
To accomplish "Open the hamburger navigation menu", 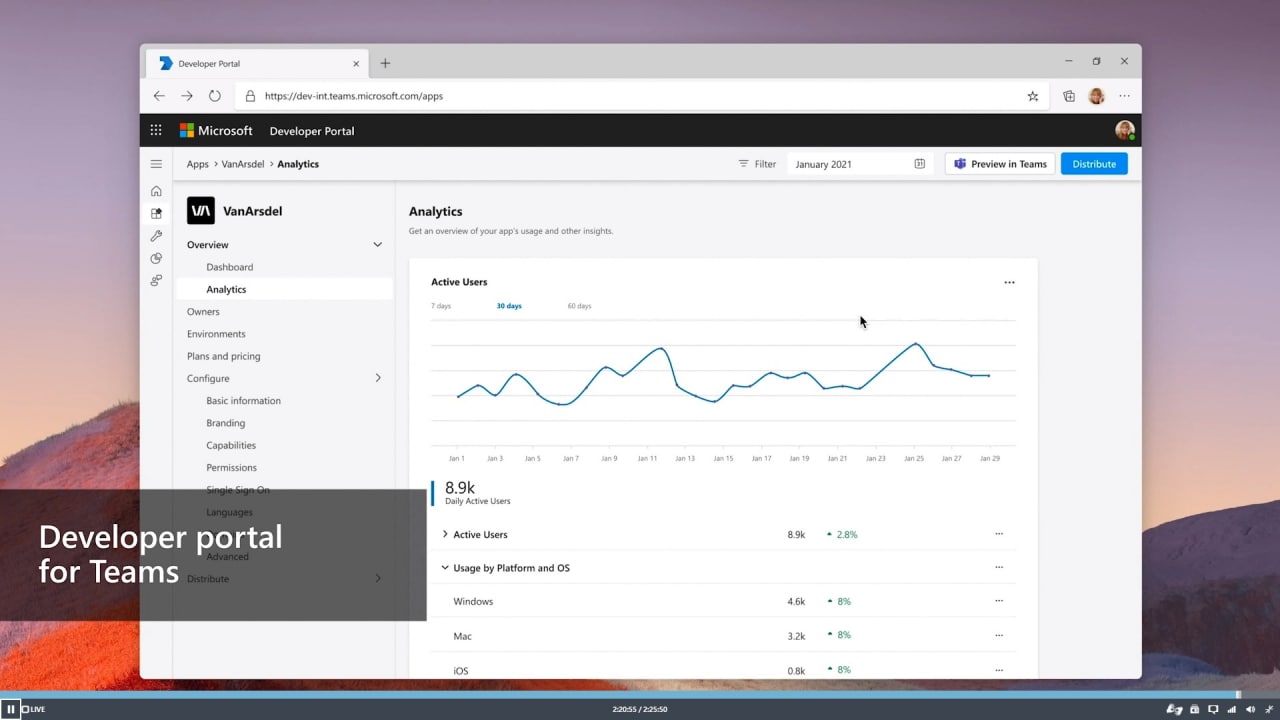I will click(x=156, y=164).
